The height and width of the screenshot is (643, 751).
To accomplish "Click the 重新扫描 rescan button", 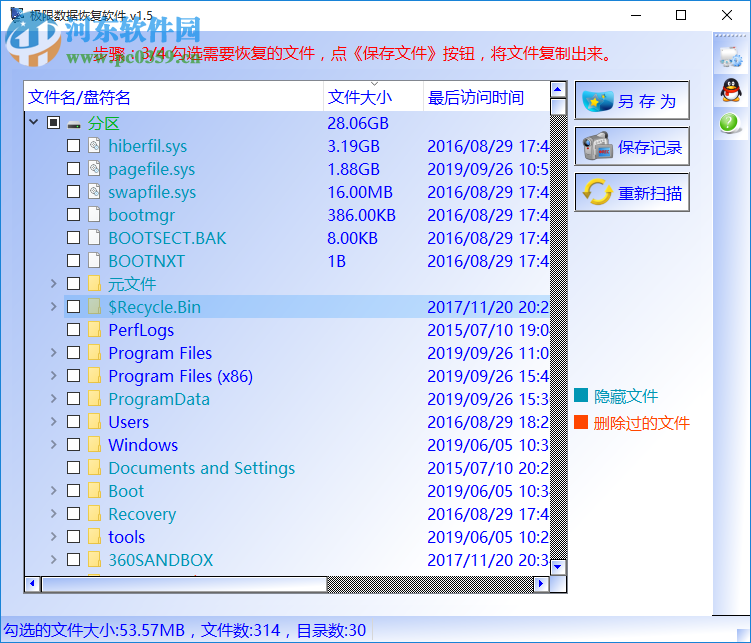I will coord(632,192).
